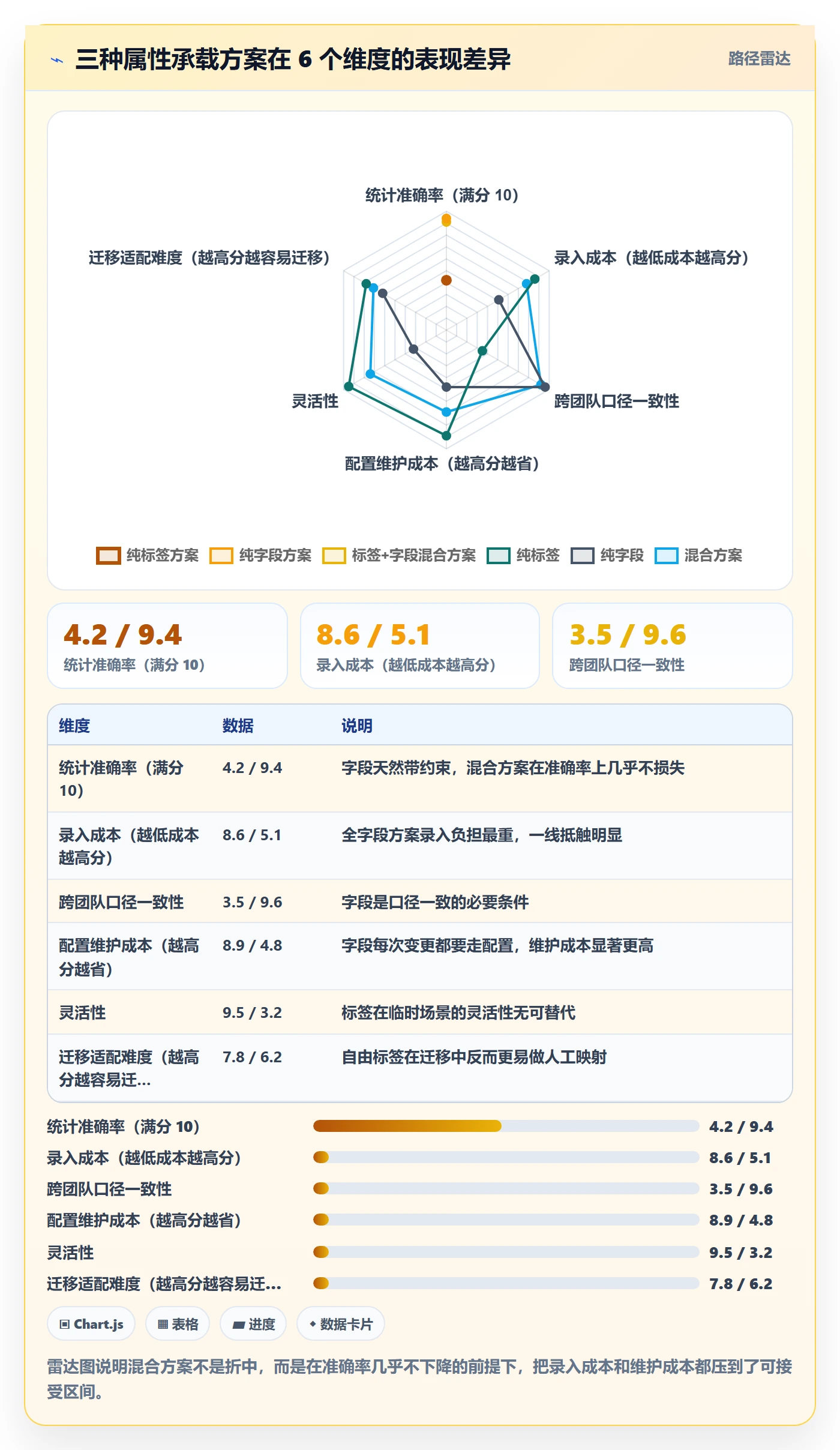The image size is (840, 1450).
Task: Click the 灵活性 axis label on the radar
Action: (315, 401)
